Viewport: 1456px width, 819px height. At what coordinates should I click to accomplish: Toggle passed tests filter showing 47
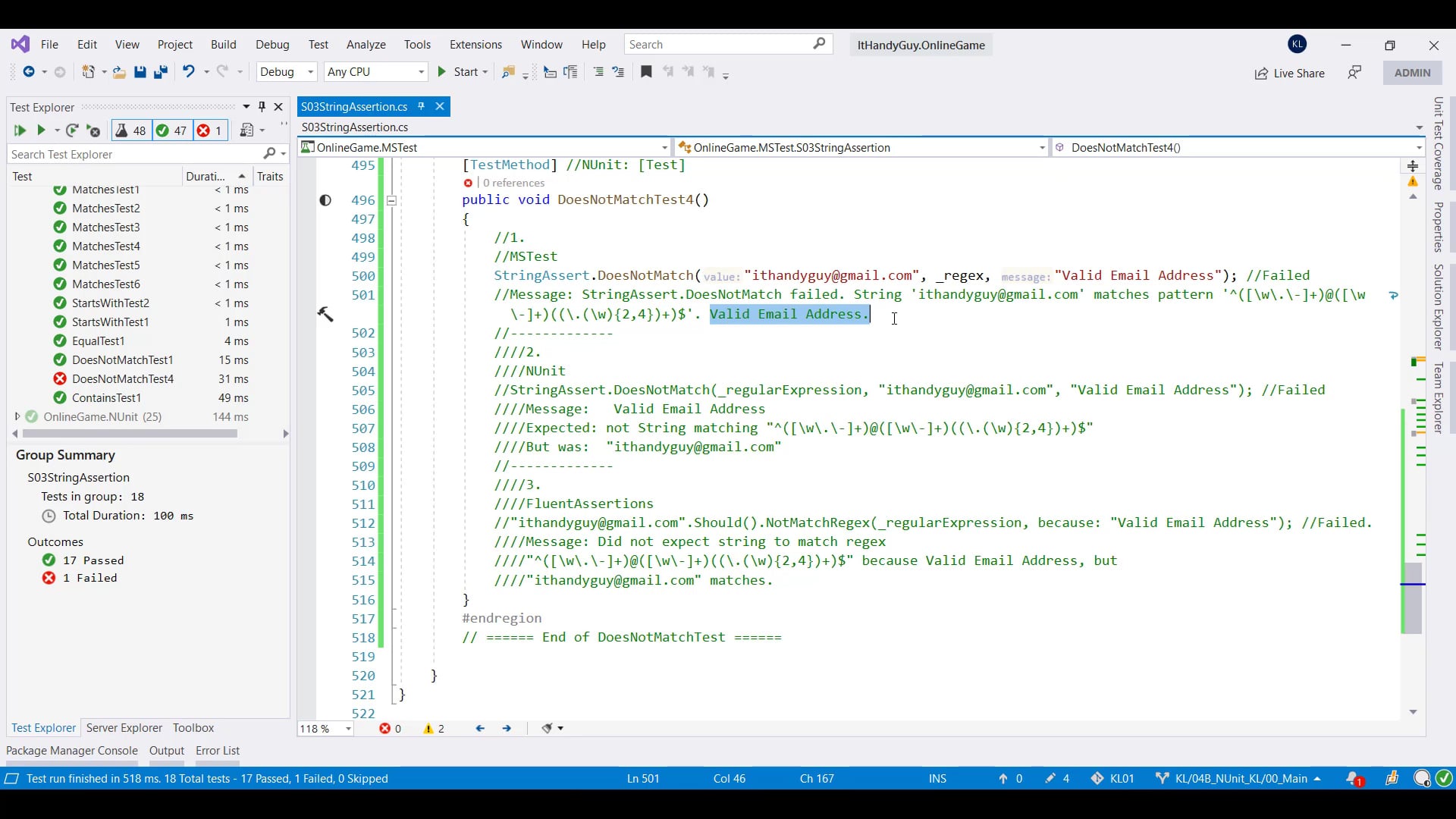(172, 130)
